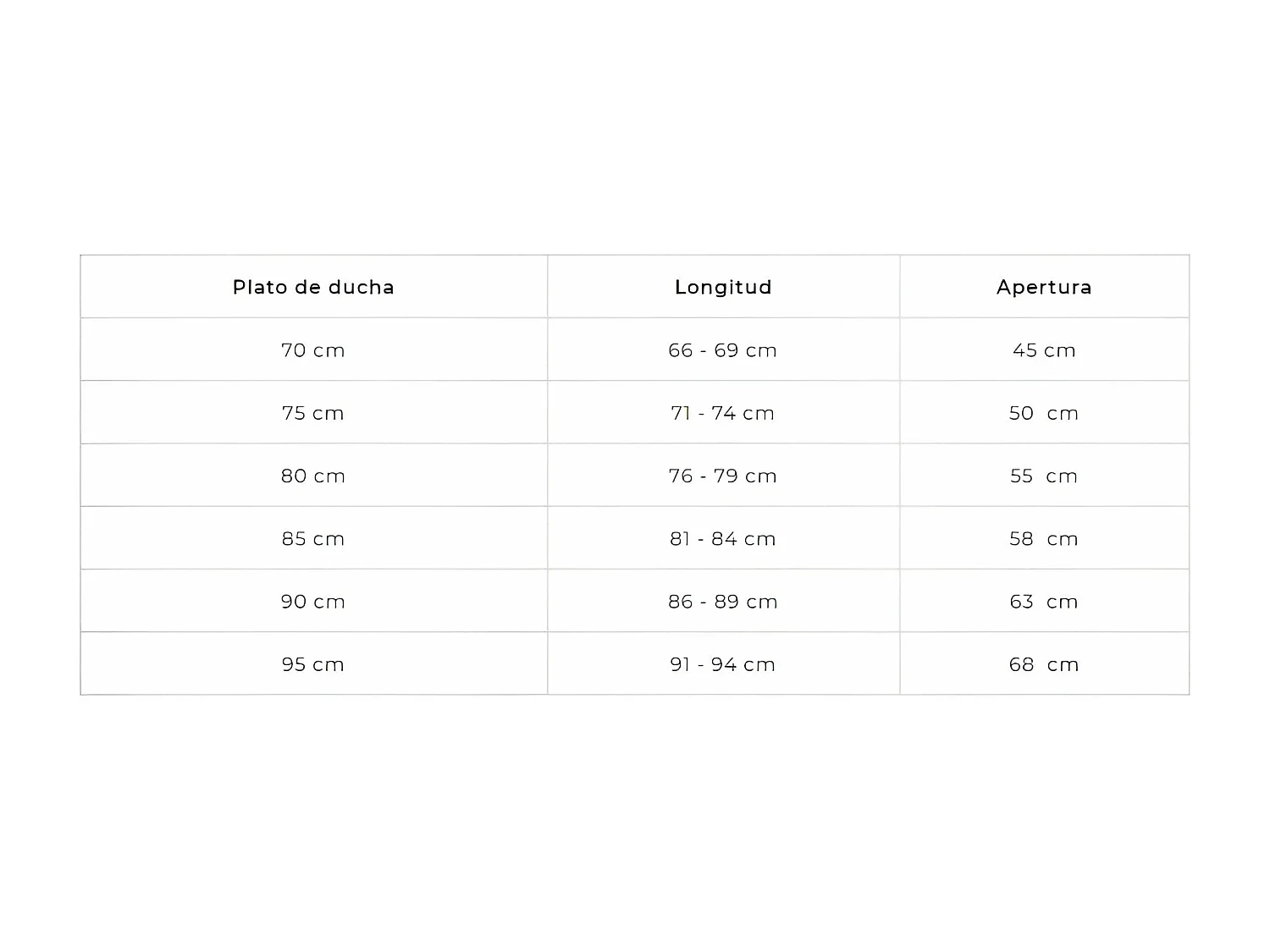The width and height of the screenshot is (1270, 952).
Task: Select the '95 cm' shower tray cell
Action: [x=313, y=664]
